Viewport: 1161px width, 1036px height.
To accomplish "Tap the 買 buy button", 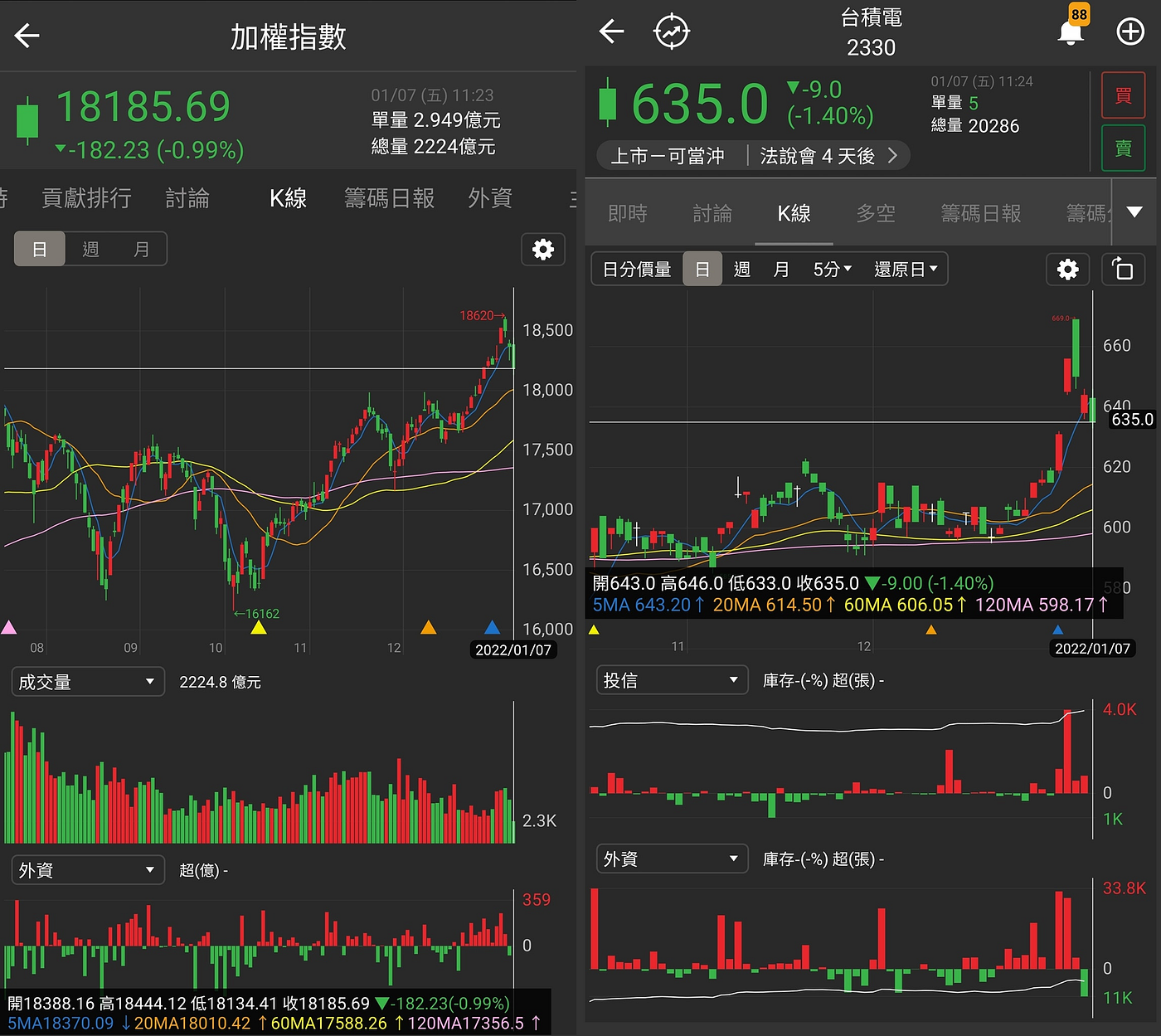I will tap(1123, 95).
